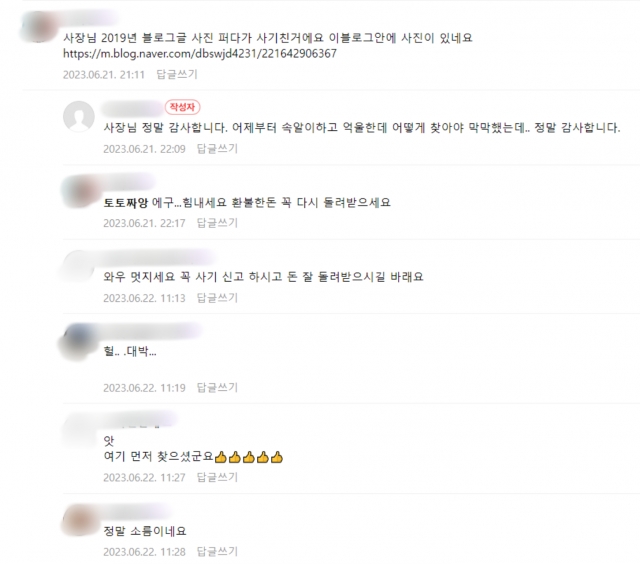Click the red 작성자 badge
The width and height of the screenshot is (640, 564).
(182, 107)
